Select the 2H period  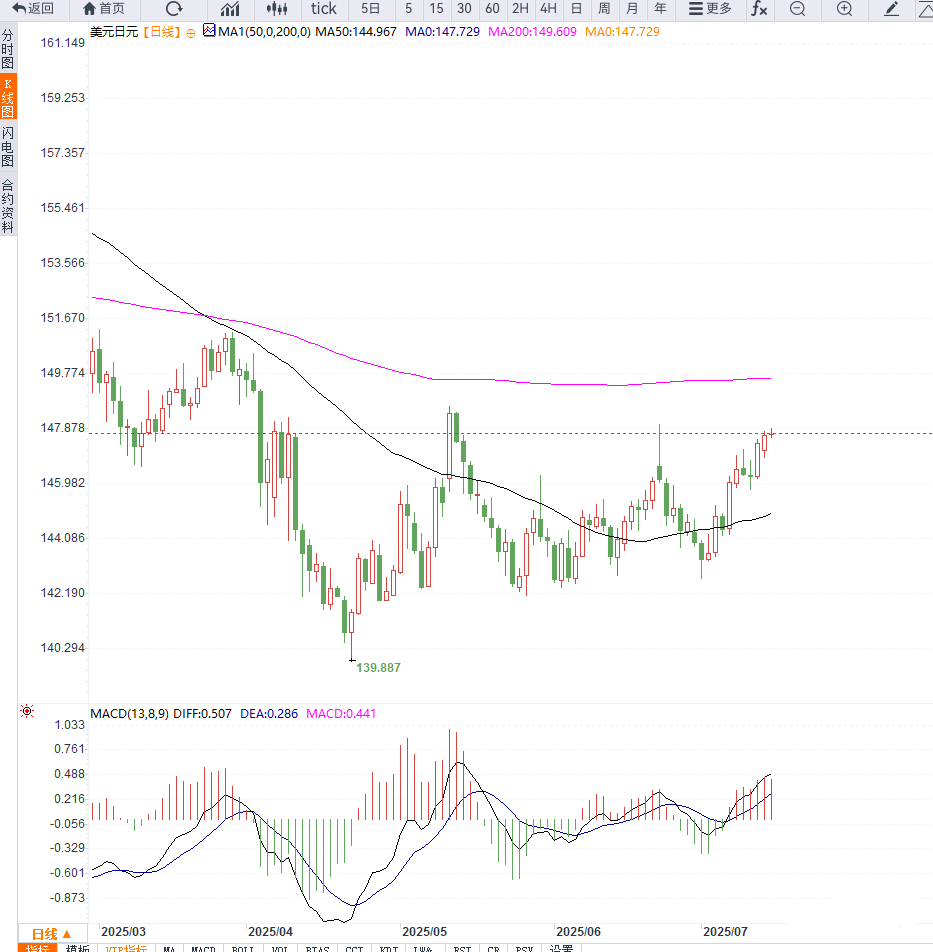(520, 8)
